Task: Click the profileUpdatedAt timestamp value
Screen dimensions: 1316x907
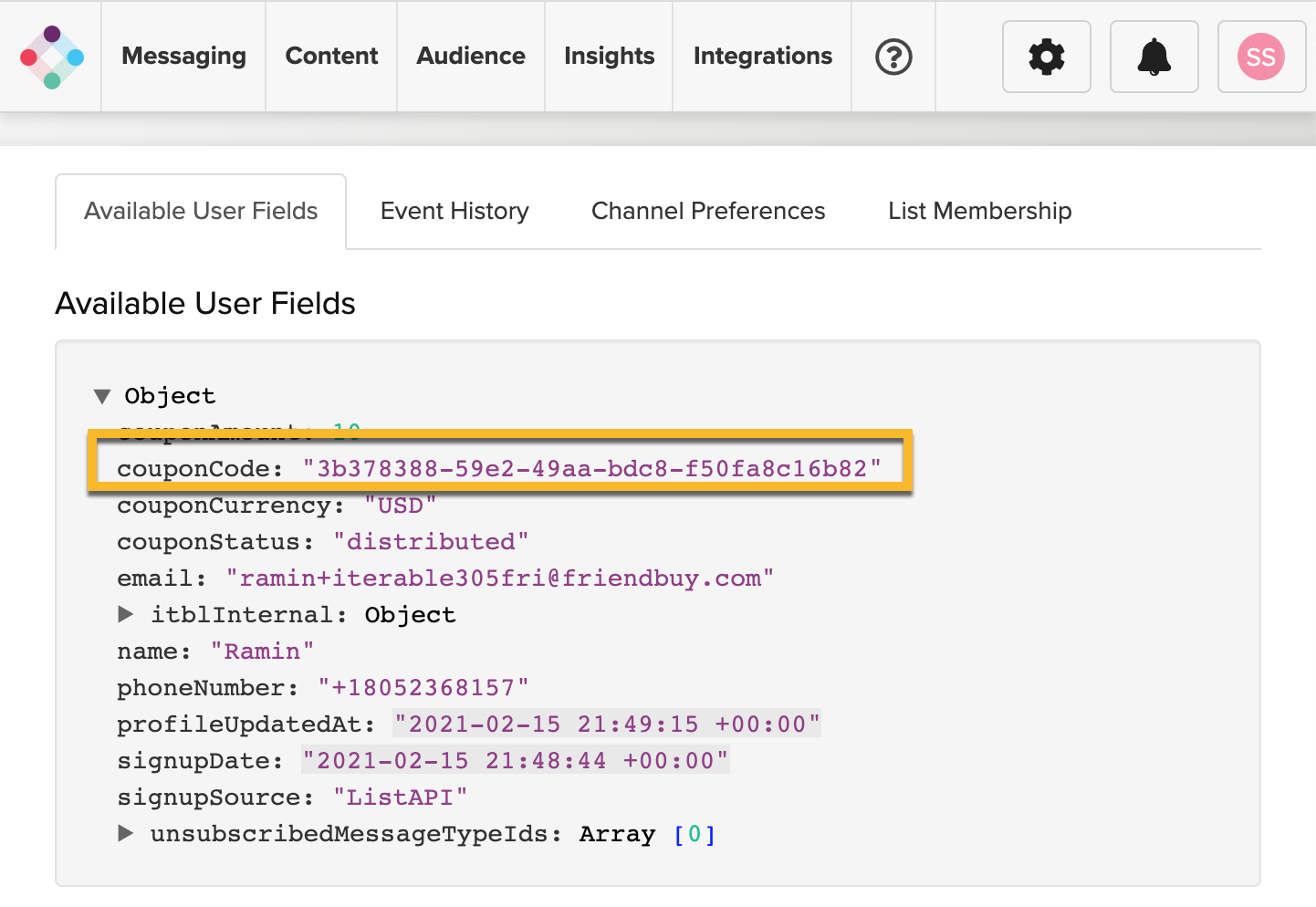Action: click(607, 725)
